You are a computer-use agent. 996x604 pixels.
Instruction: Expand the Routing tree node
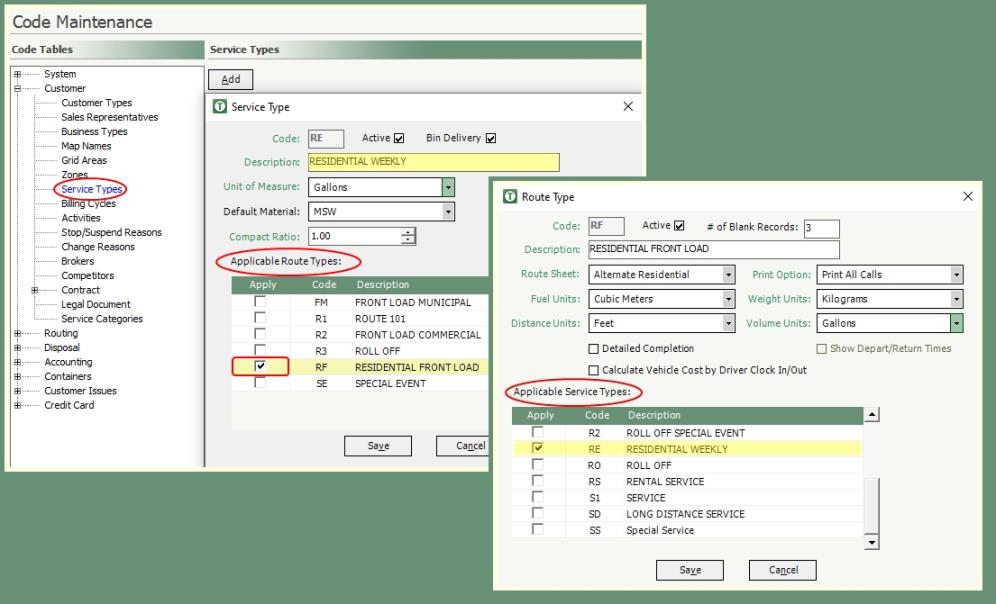pos(17,333)
